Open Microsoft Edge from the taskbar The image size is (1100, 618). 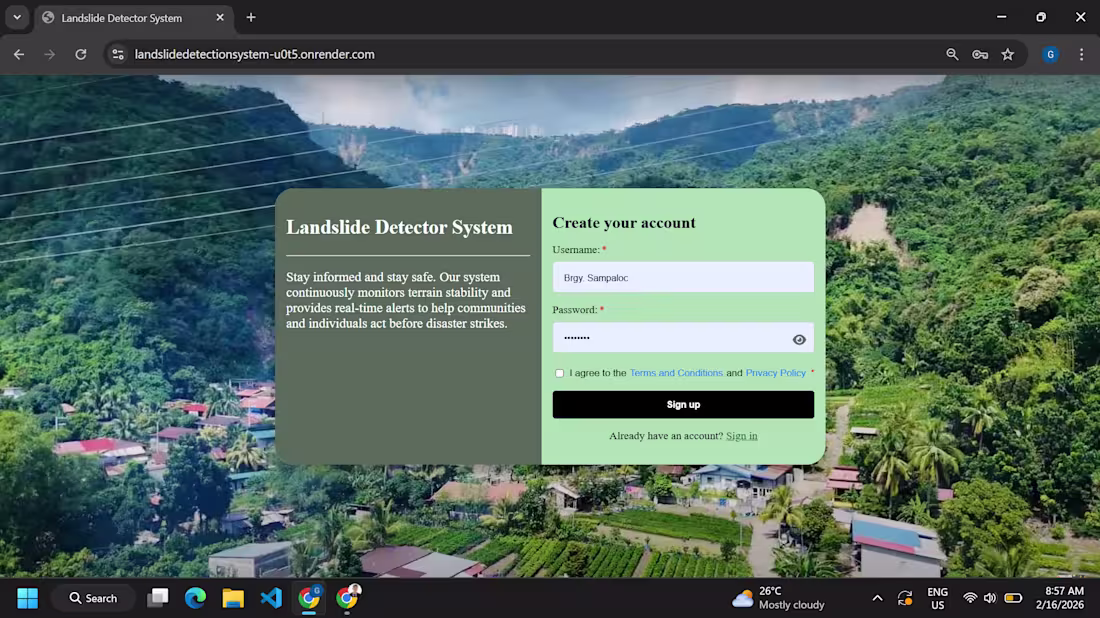195,597
